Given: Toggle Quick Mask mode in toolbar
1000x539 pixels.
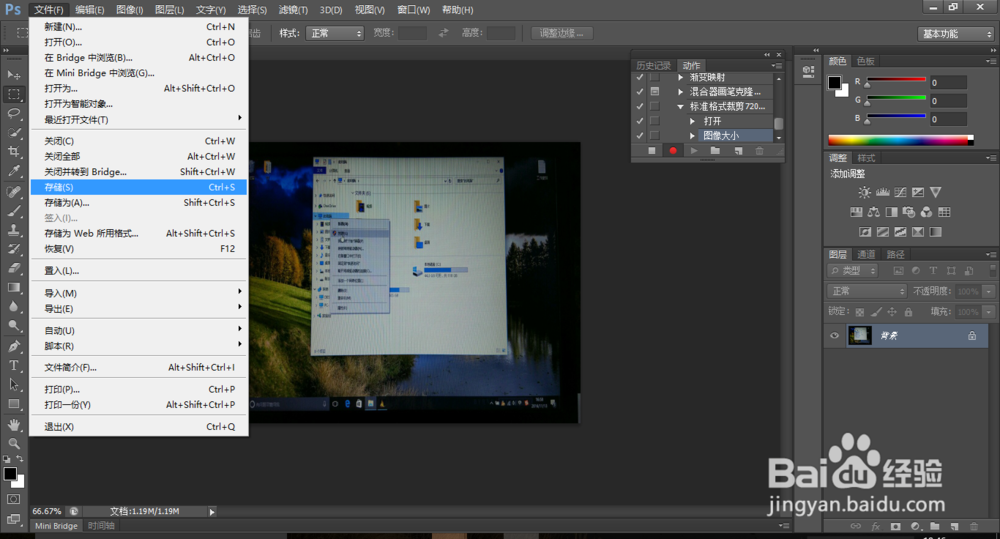Looking at the screenshot, I should coord(13,499).
